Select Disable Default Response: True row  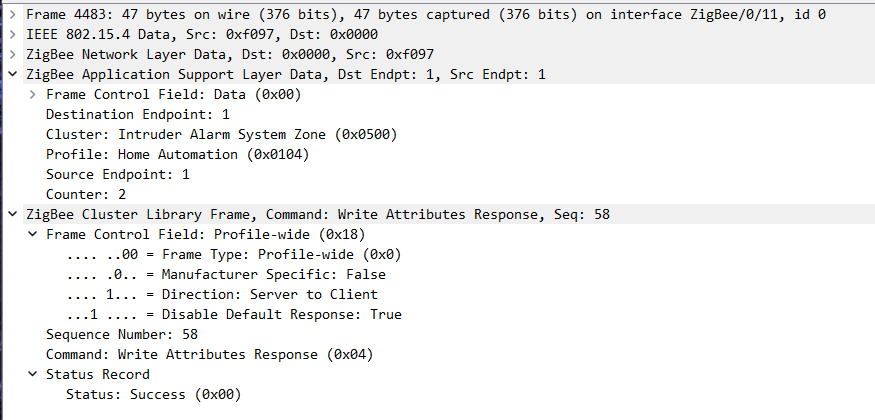[233, 314]
